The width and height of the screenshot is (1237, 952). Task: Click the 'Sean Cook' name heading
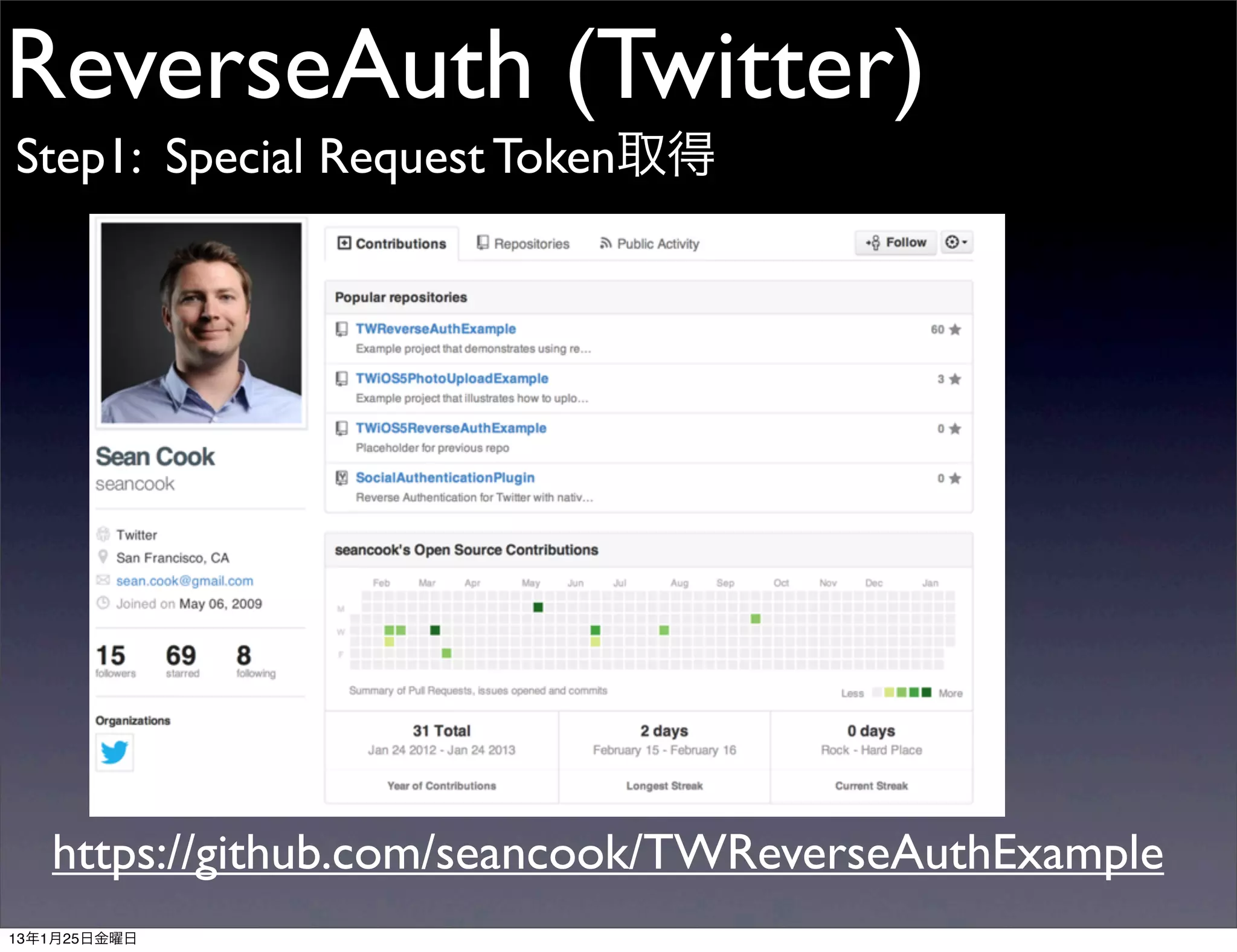(x=155, y=457)
